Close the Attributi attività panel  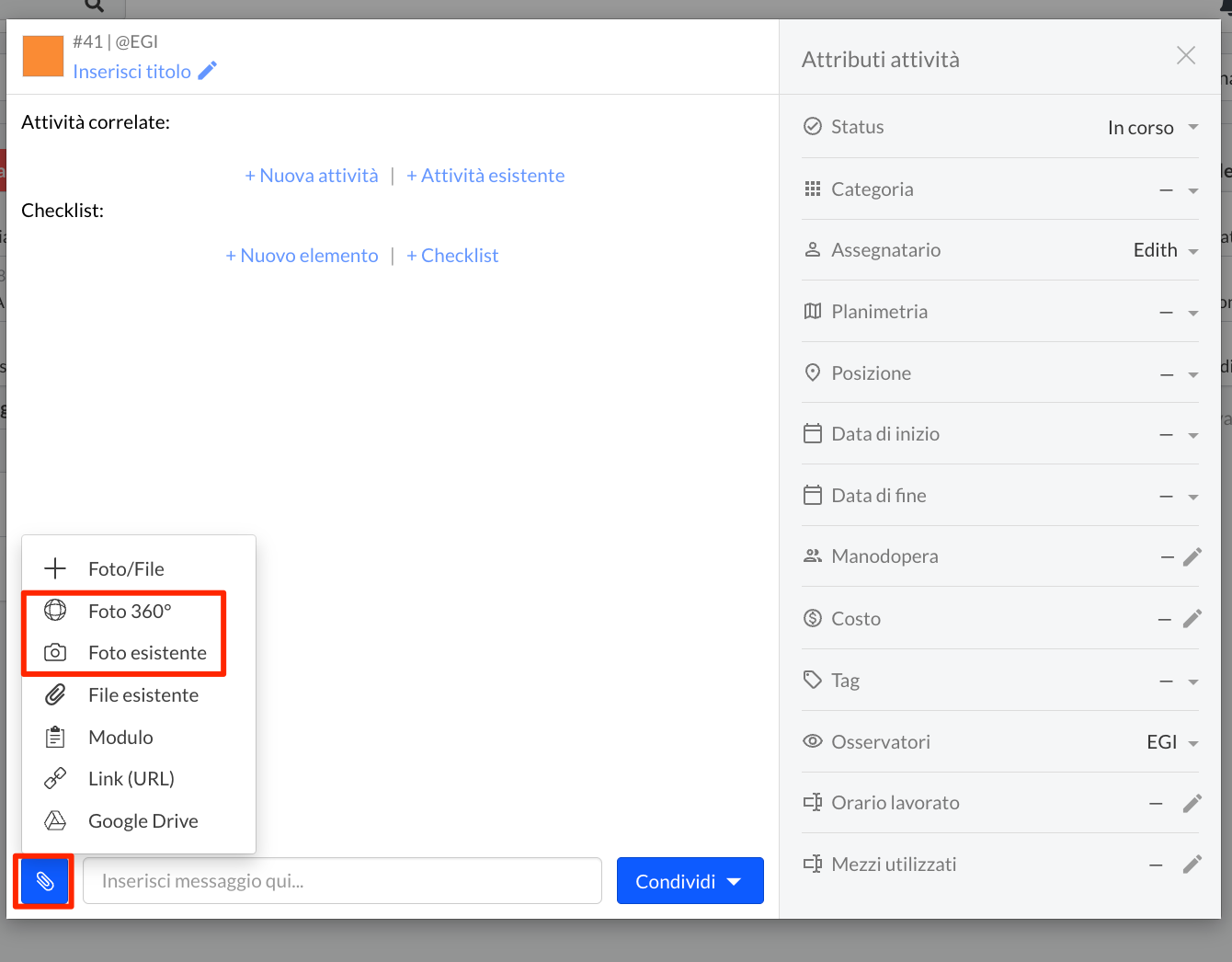1186,55
